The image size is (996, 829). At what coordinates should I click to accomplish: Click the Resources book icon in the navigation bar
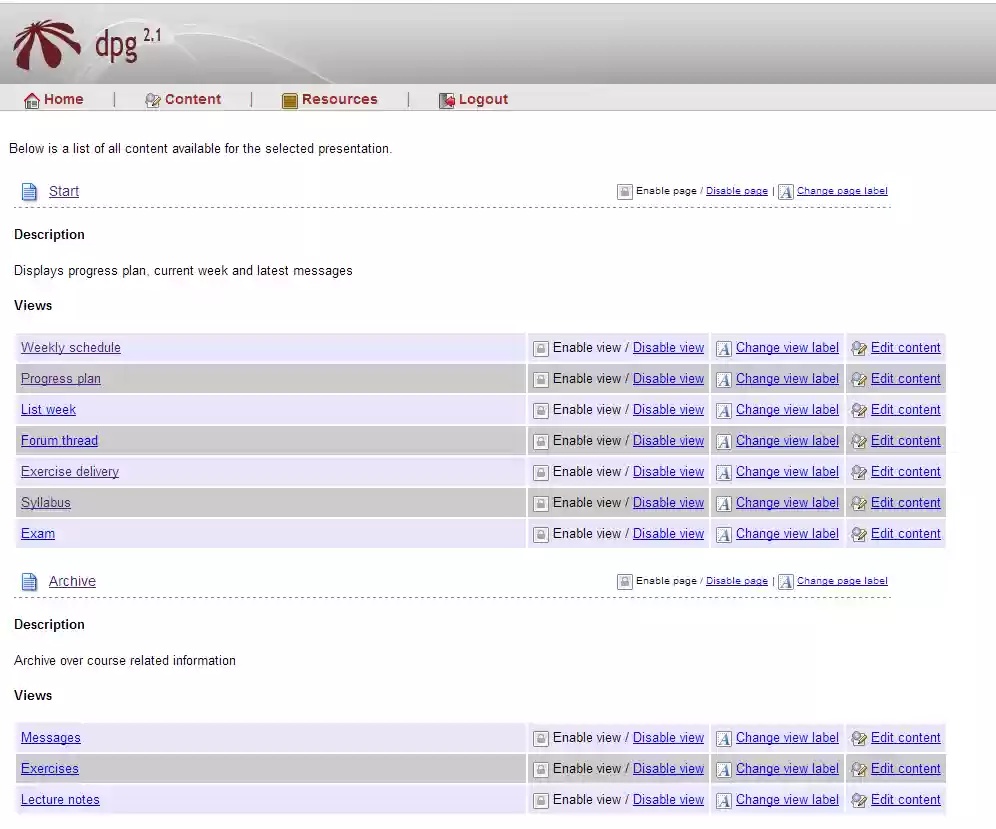[288, 99]
